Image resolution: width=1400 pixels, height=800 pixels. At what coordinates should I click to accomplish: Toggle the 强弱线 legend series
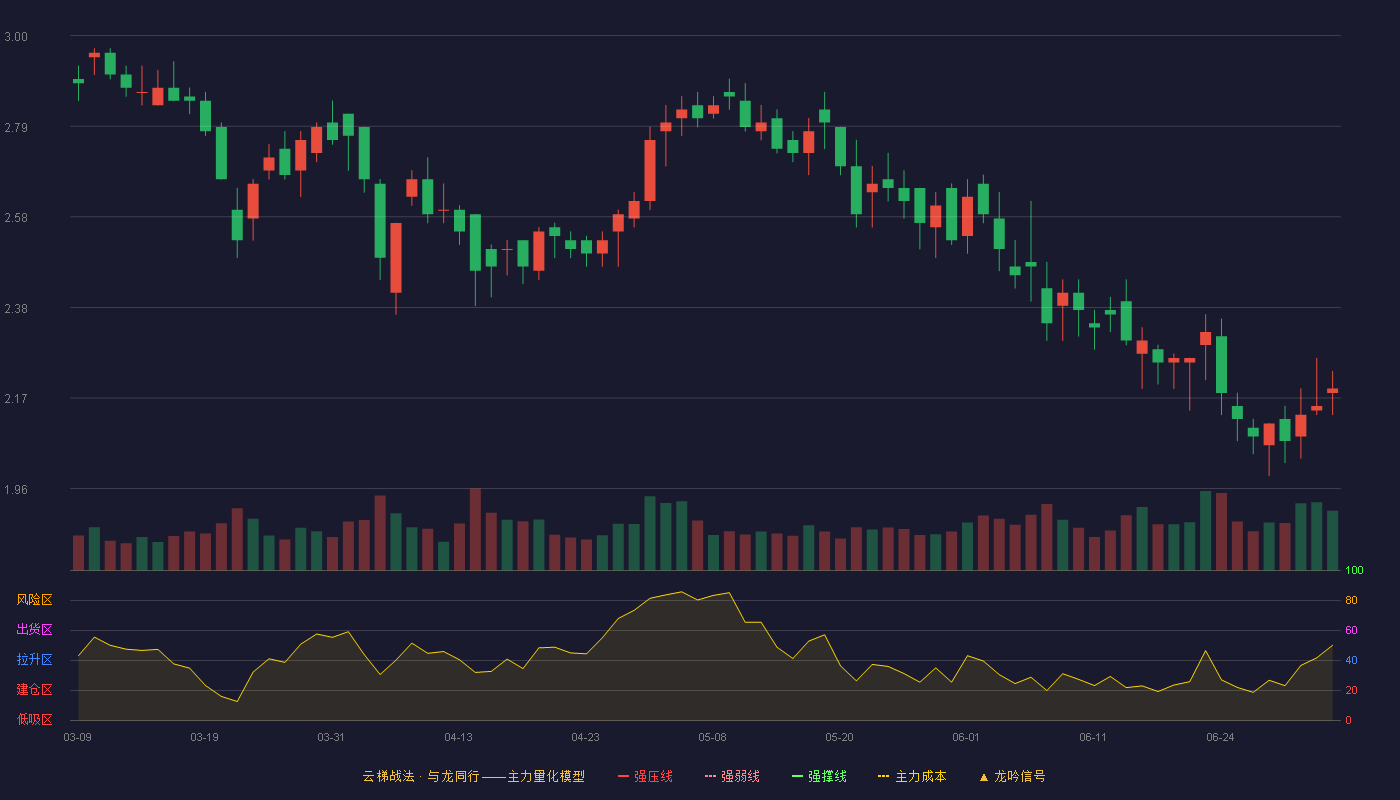click(x=732, y=776)
